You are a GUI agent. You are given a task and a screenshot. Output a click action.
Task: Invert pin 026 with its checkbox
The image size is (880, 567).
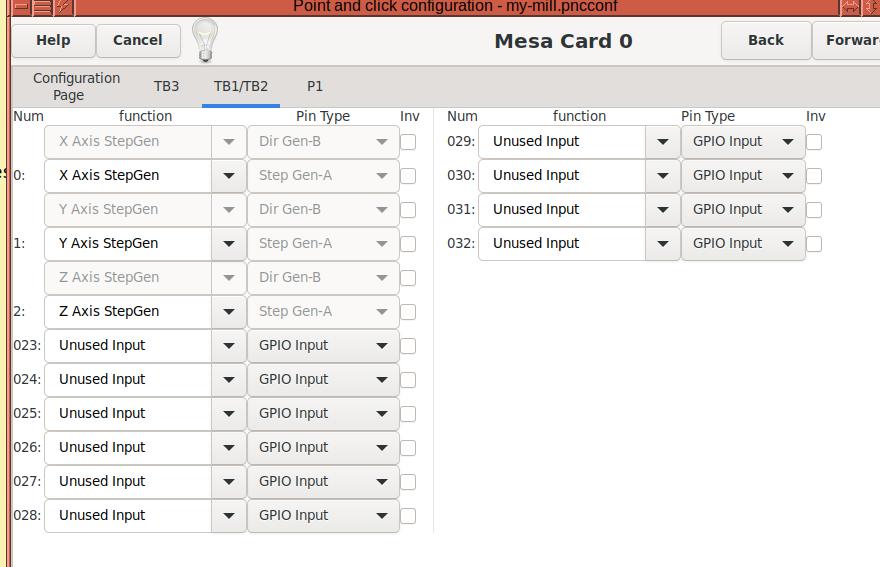(408, 448)
